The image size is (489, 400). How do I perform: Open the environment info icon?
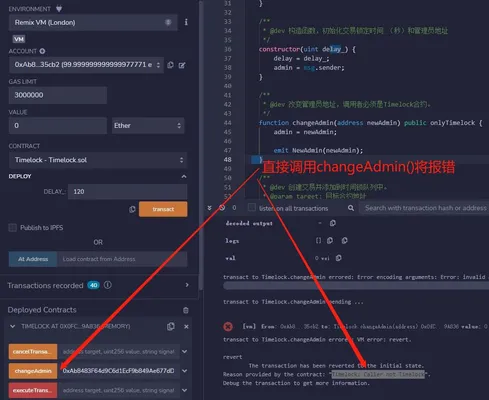[186, 22]
